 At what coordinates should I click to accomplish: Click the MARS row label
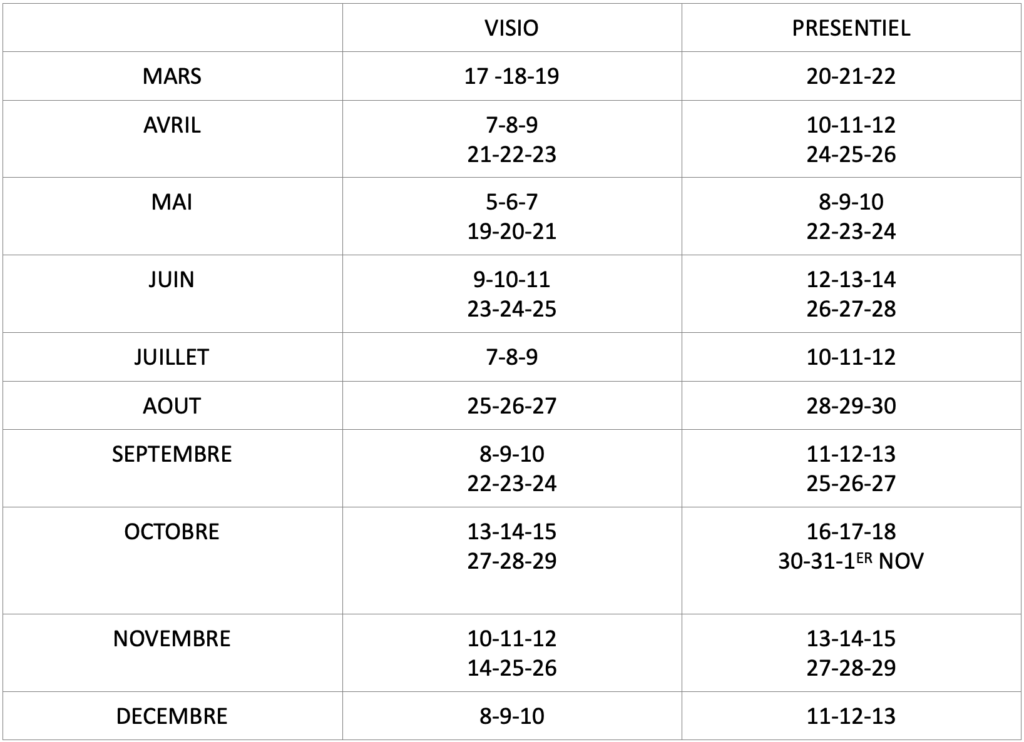[x=172, y=76]
